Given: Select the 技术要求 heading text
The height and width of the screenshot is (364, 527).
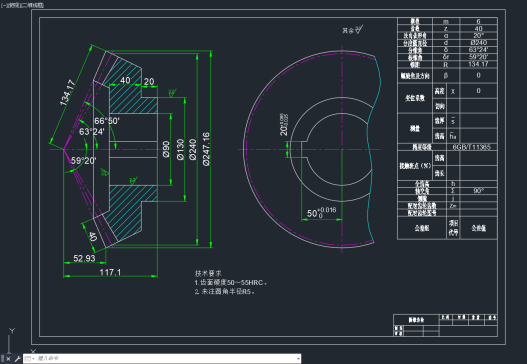Looking at the screenshot, I should coord(208,273).
